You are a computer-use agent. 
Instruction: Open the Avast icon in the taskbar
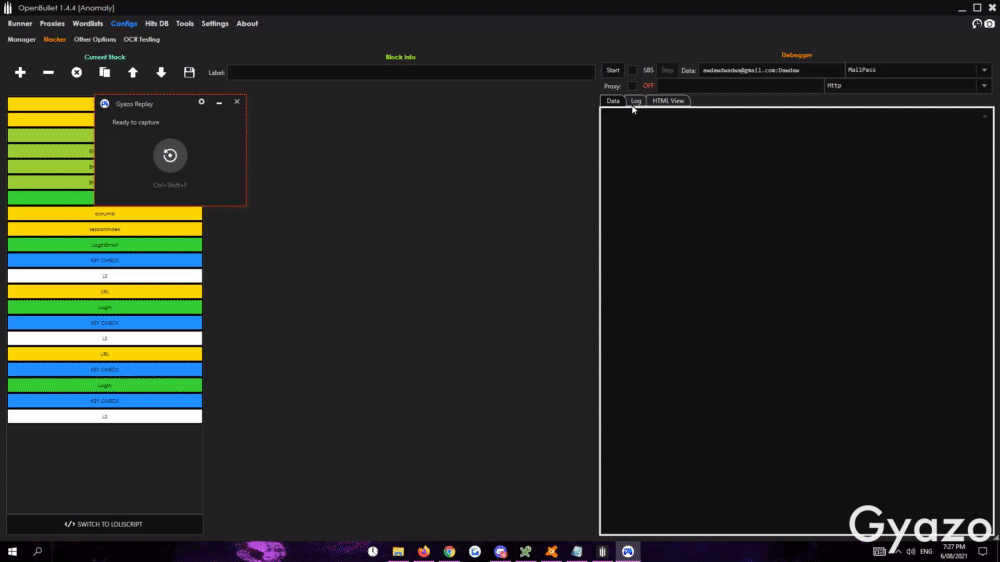click(x=551, y=551)
